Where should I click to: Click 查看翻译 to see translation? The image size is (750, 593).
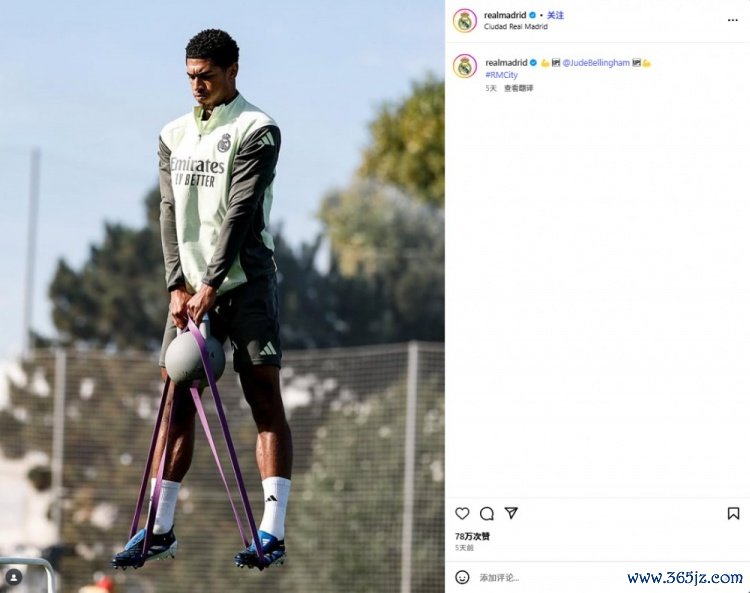tap(518, 88)
